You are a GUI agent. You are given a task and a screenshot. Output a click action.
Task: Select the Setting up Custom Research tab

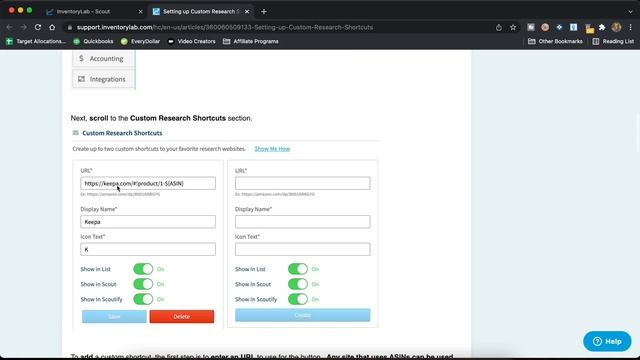click(x=201, y=11)
